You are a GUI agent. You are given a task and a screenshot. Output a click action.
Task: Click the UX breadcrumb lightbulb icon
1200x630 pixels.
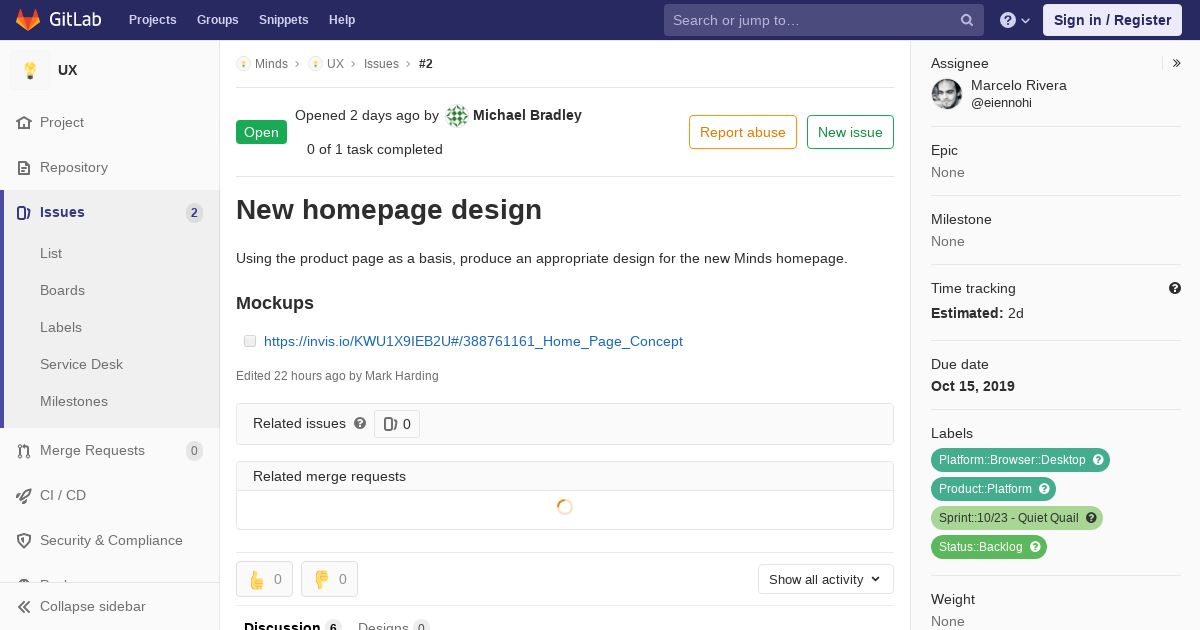(x=315, y=63)
